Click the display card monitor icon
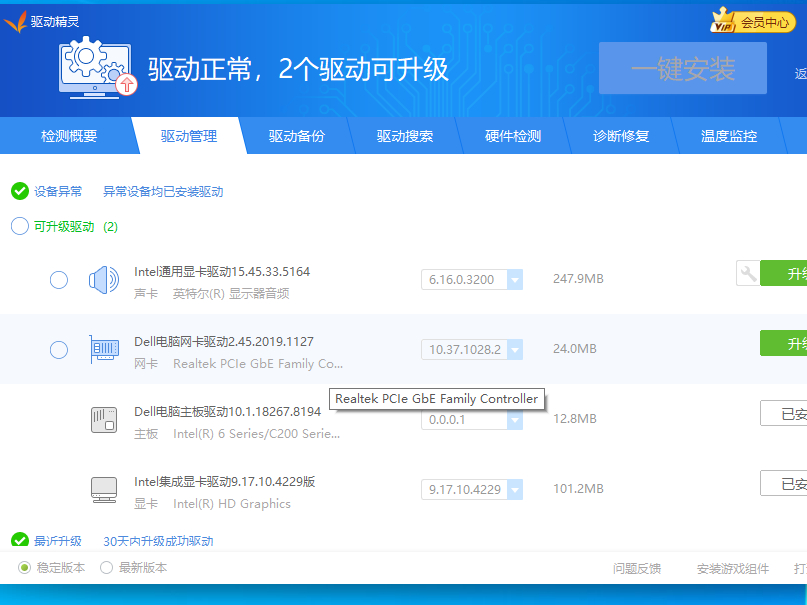807x605 pixels. click(x=104, y=490)
